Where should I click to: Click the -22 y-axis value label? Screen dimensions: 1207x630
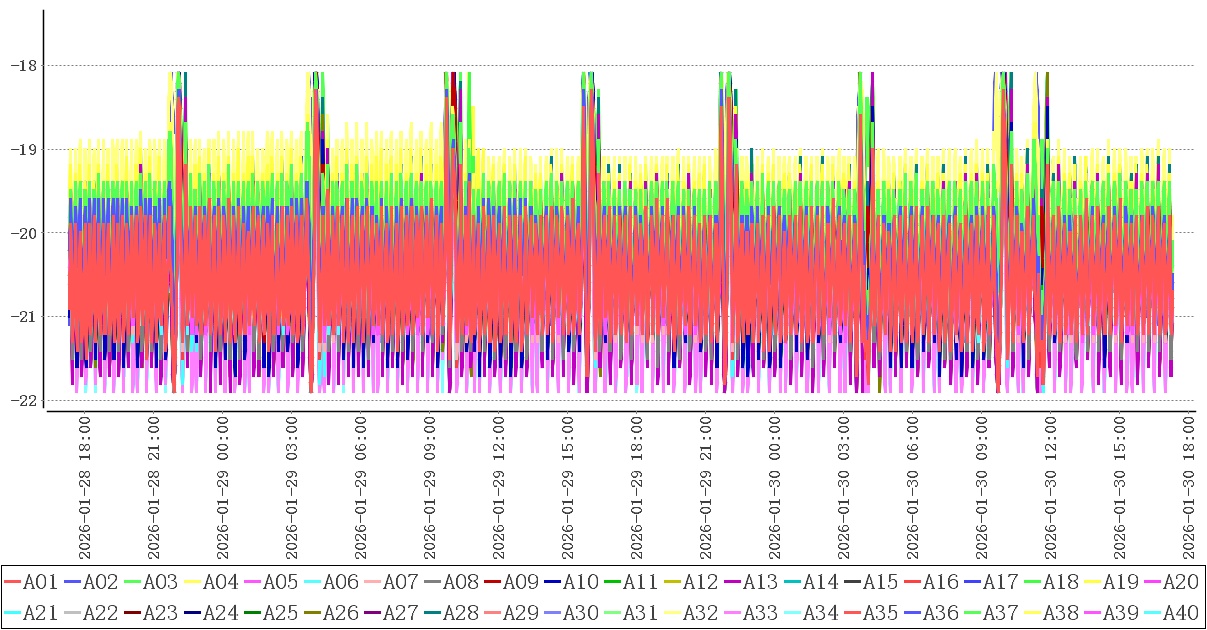22,400
